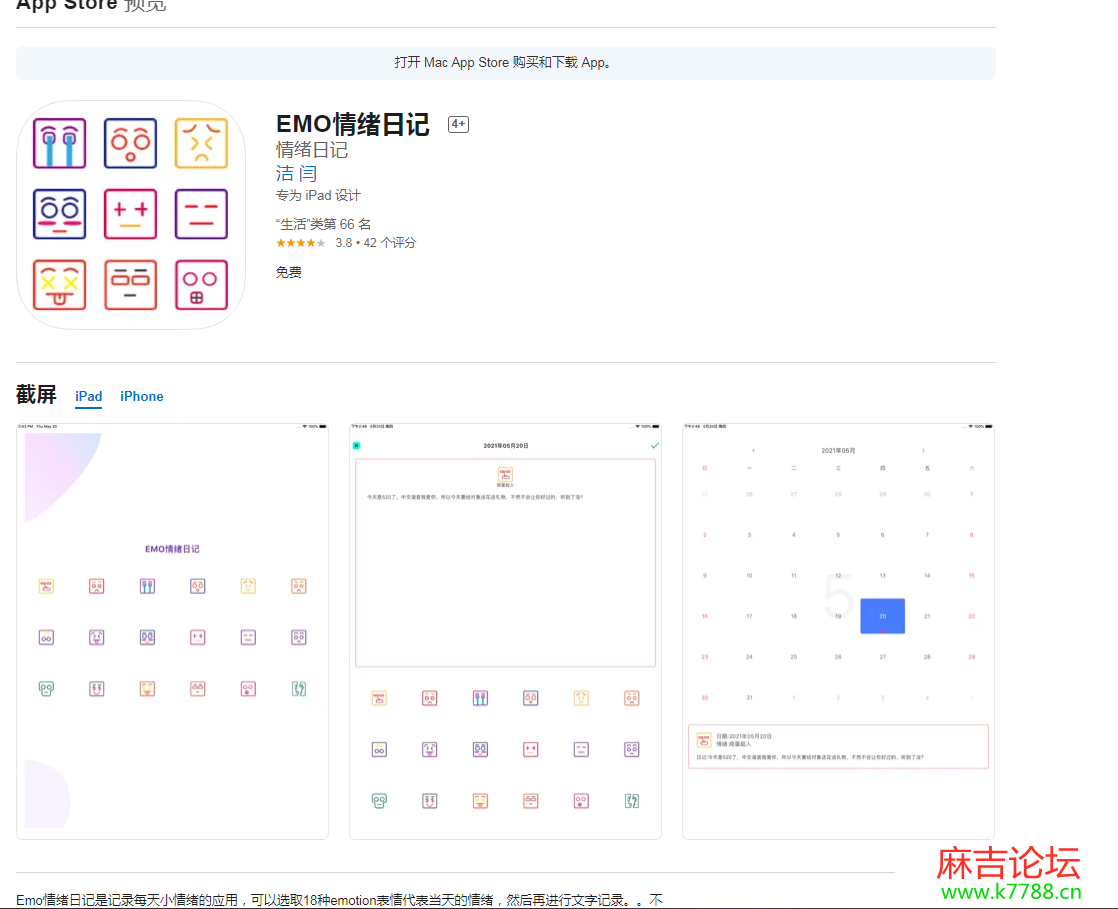Click the diary entry card below the calendar

coord(838,746)
